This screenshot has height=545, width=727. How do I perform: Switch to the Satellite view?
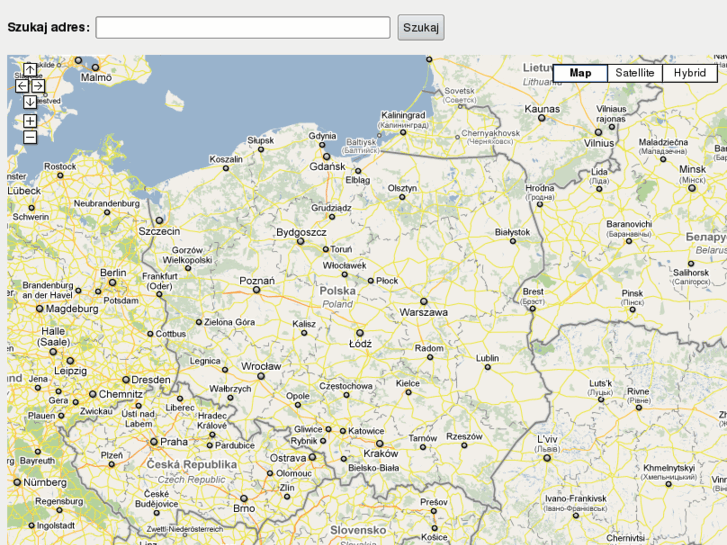coord(635,73)
